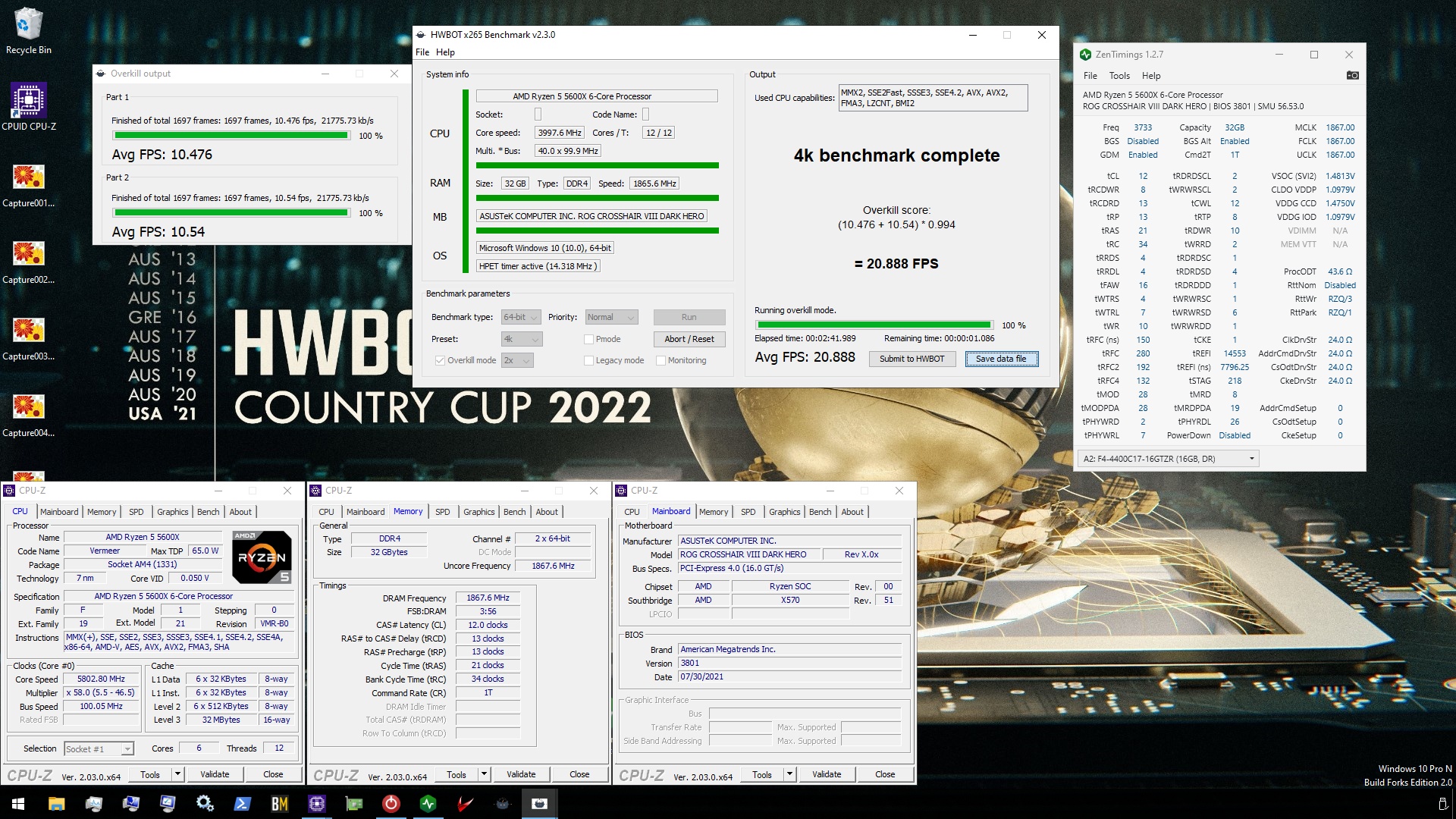Open the Socket #1 selection dropdown in CPU-Z
1456x819 pixels.
pyautogui.click(x=99, y=749)
